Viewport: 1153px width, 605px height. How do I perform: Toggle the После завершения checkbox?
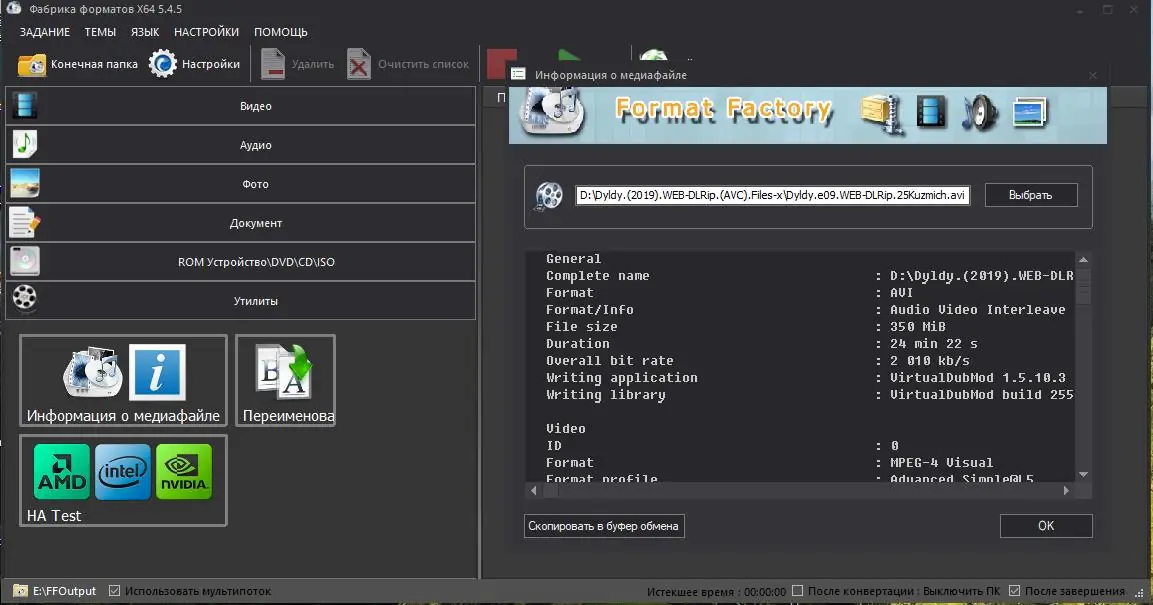(1014, 590)
